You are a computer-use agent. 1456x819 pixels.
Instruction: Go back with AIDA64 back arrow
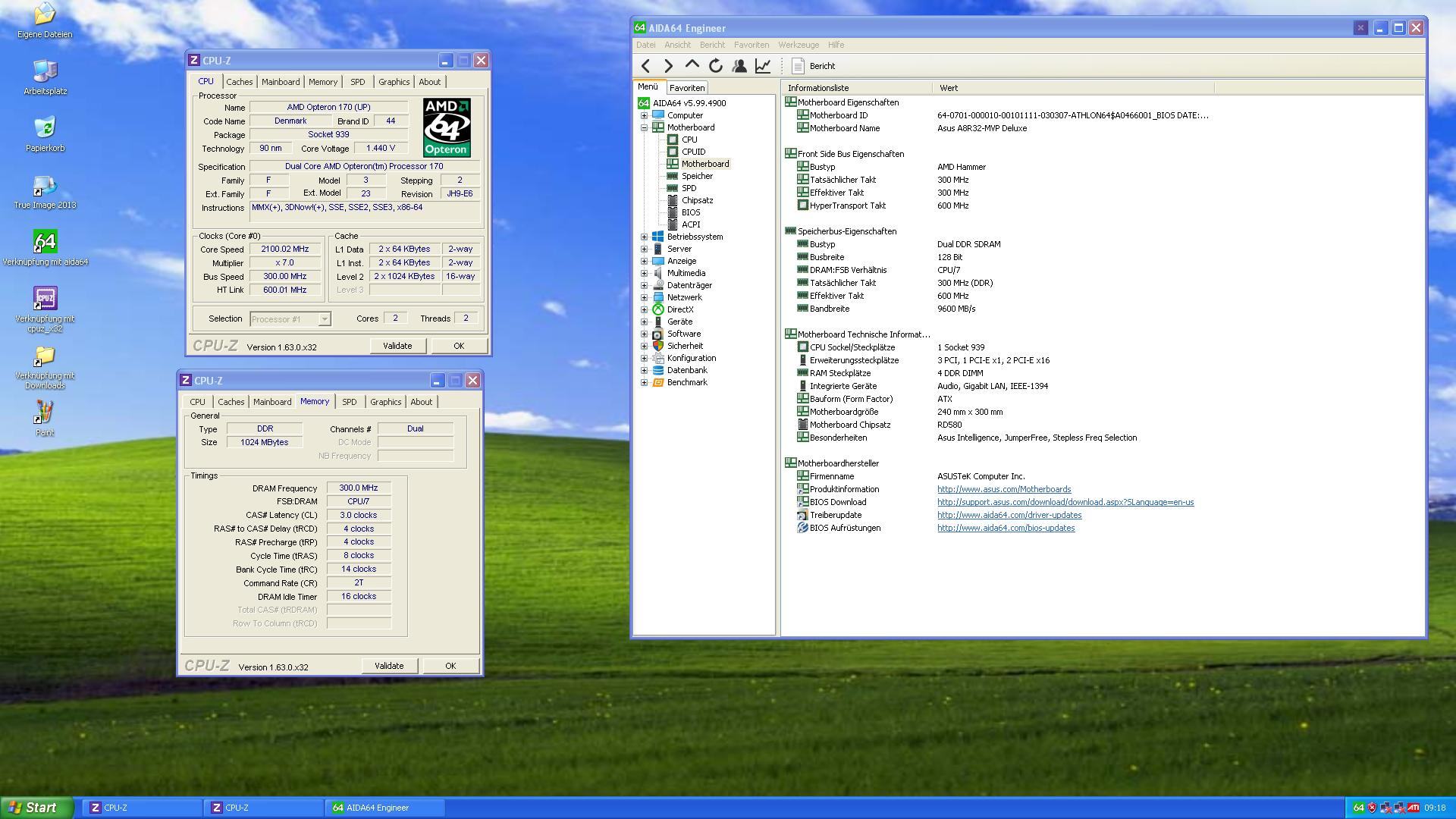click(646, 66)
